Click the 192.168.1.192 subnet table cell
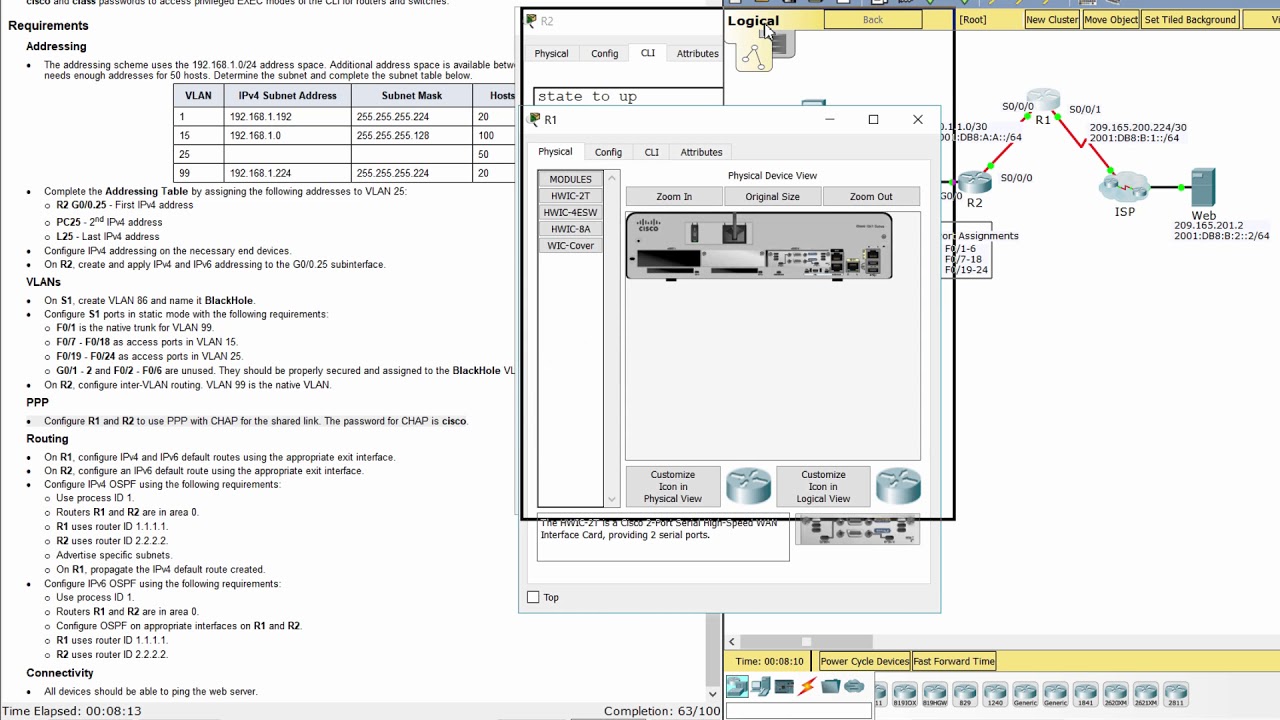 (x=287, y=116)
